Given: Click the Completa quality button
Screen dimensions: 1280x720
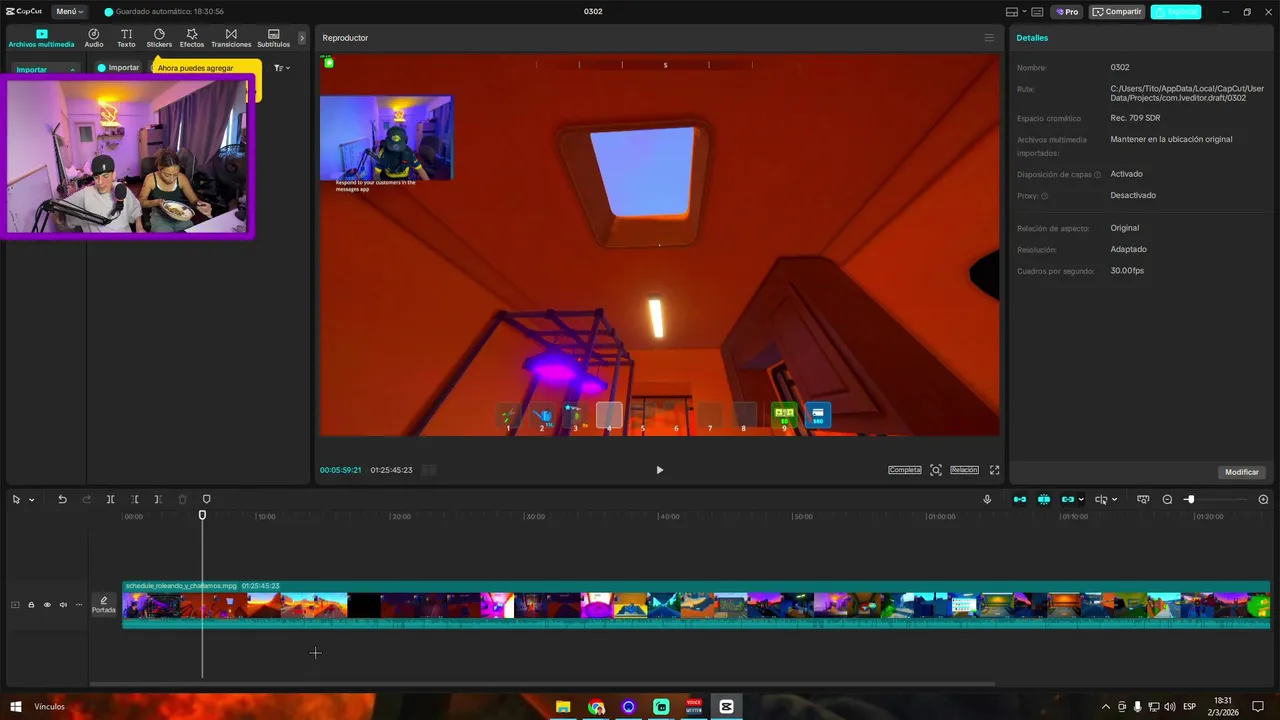Looking at the screenshot, I should coord(905,470).
